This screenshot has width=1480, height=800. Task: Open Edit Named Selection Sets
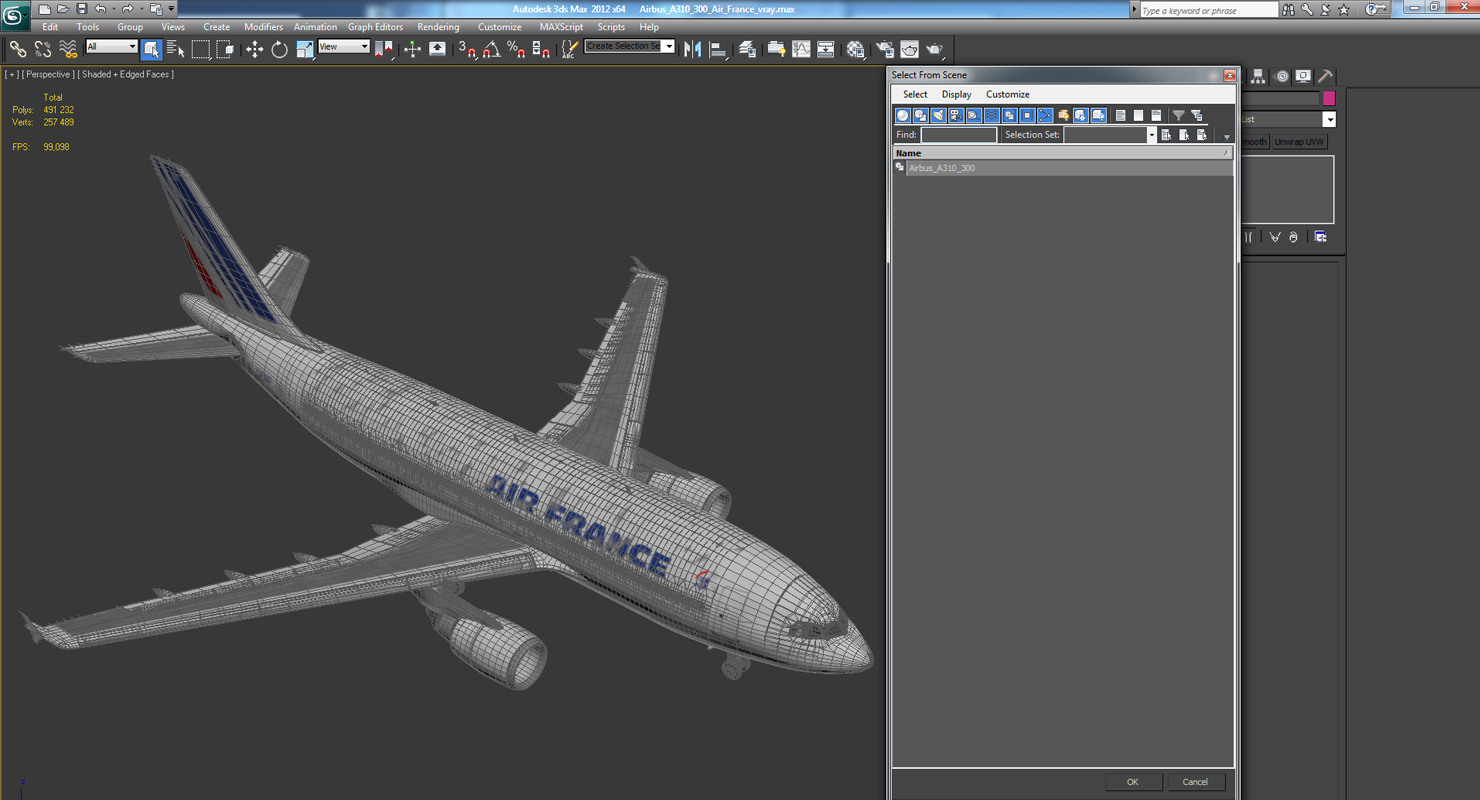coord(569,49)
